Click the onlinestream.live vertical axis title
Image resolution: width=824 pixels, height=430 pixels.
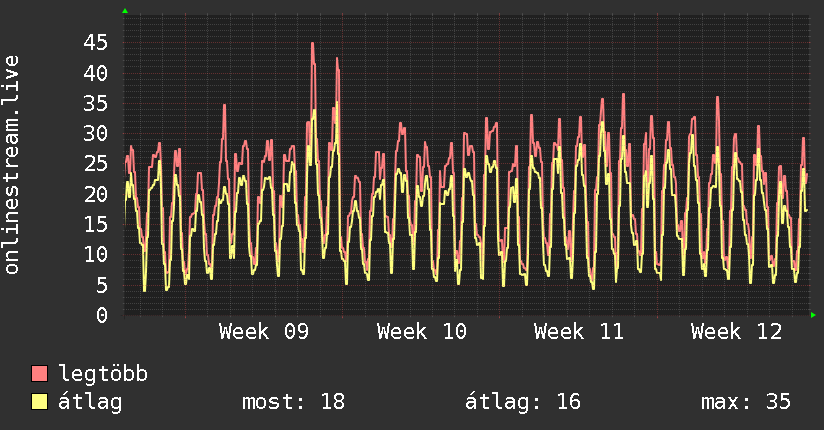coord(11,165)
